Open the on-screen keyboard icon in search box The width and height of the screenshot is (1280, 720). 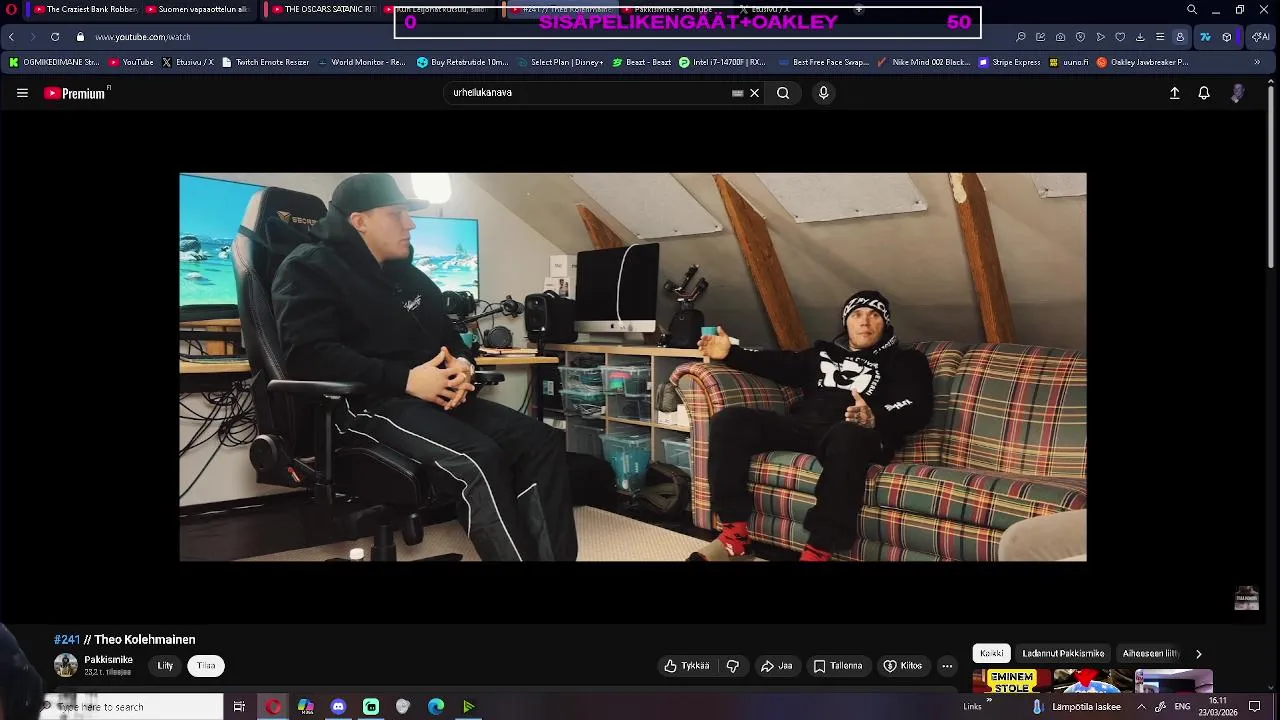737,93
